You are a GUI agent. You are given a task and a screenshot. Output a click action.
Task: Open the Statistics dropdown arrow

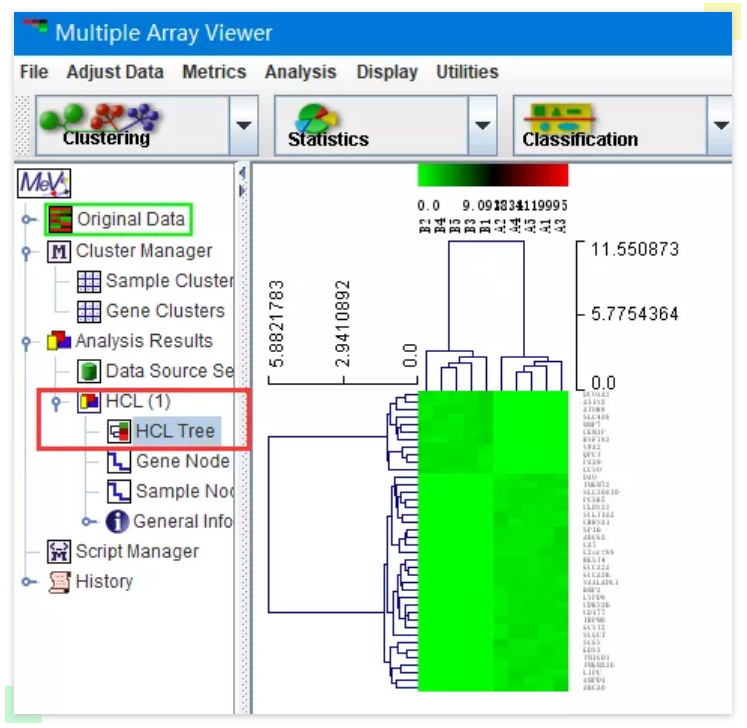pyautogui.click(x=482, y=126)
